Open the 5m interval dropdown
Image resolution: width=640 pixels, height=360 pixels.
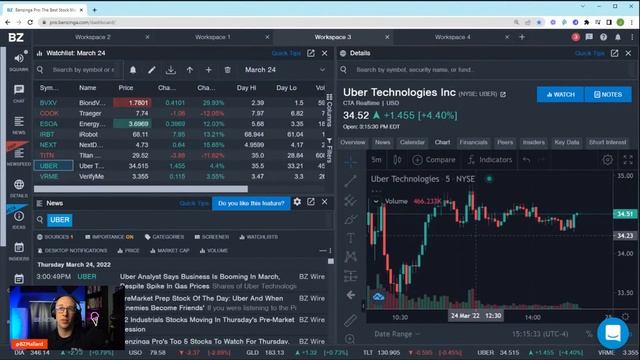376,160
